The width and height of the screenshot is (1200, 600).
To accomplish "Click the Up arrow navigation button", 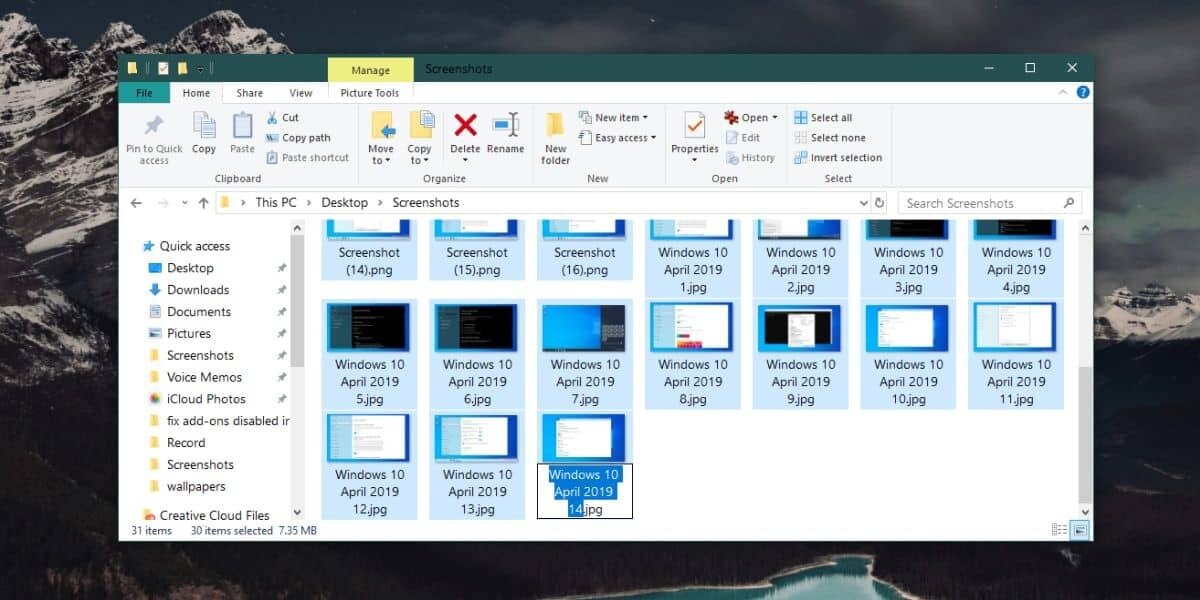I will tap(203, 203).
